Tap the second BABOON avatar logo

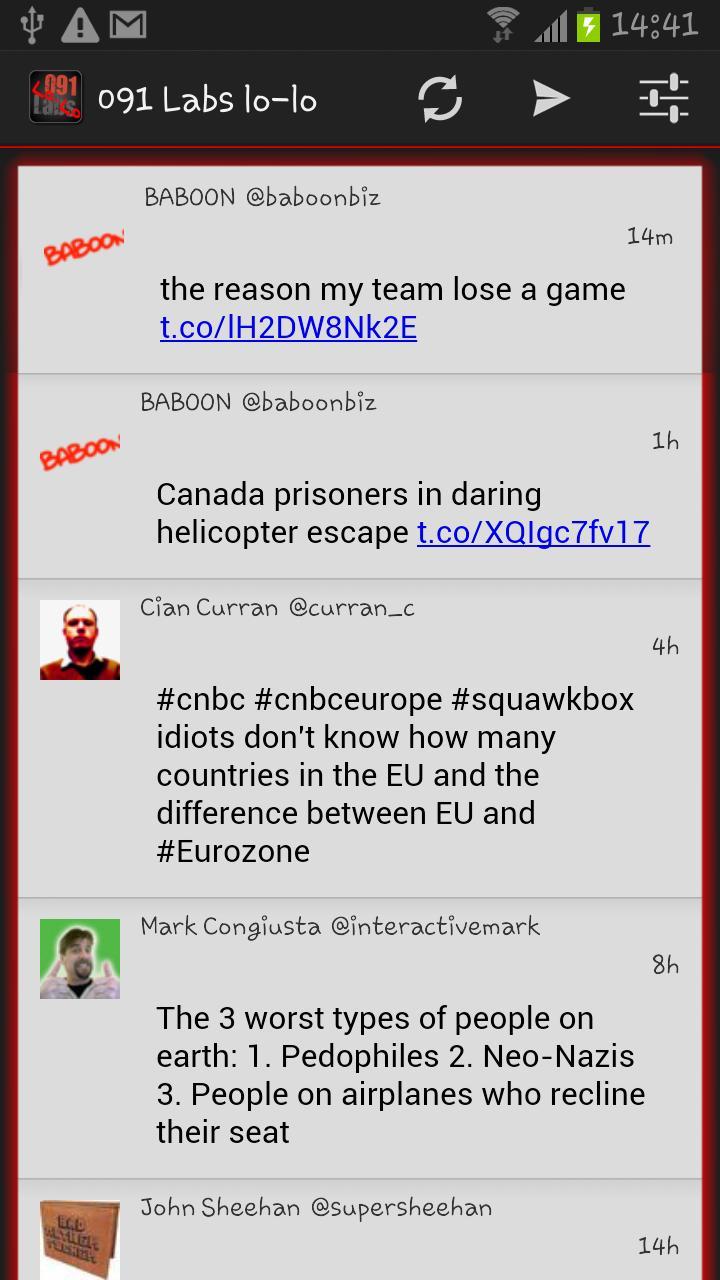[80, 452]
